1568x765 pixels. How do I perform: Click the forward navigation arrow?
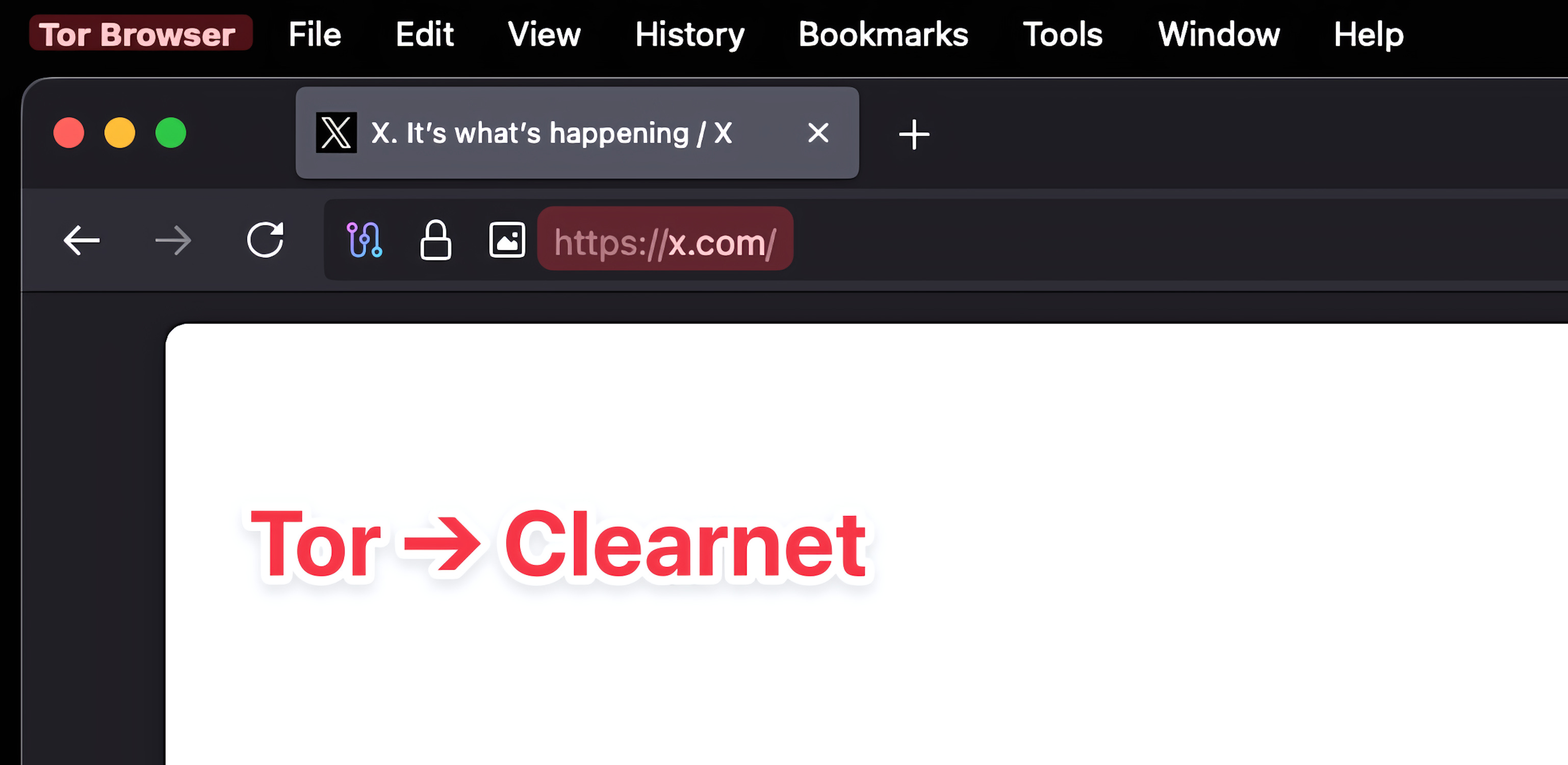tap(173, 240)
